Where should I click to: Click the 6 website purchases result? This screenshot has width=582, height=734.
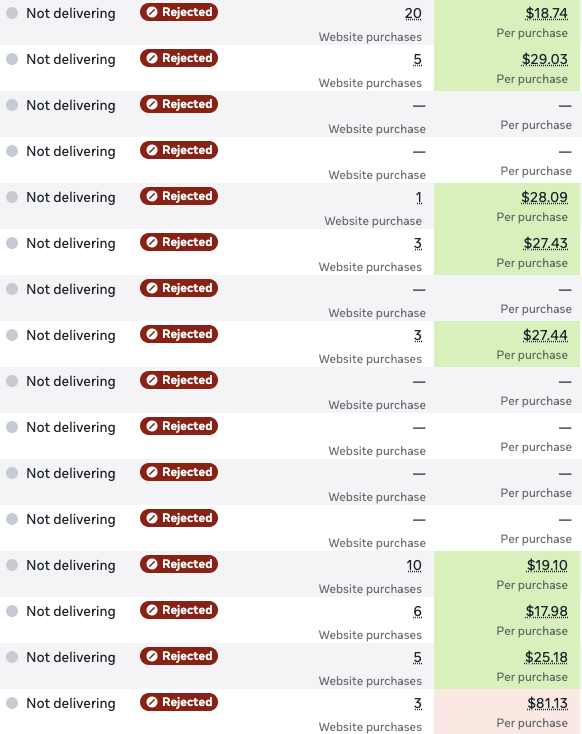click(418, 611)
